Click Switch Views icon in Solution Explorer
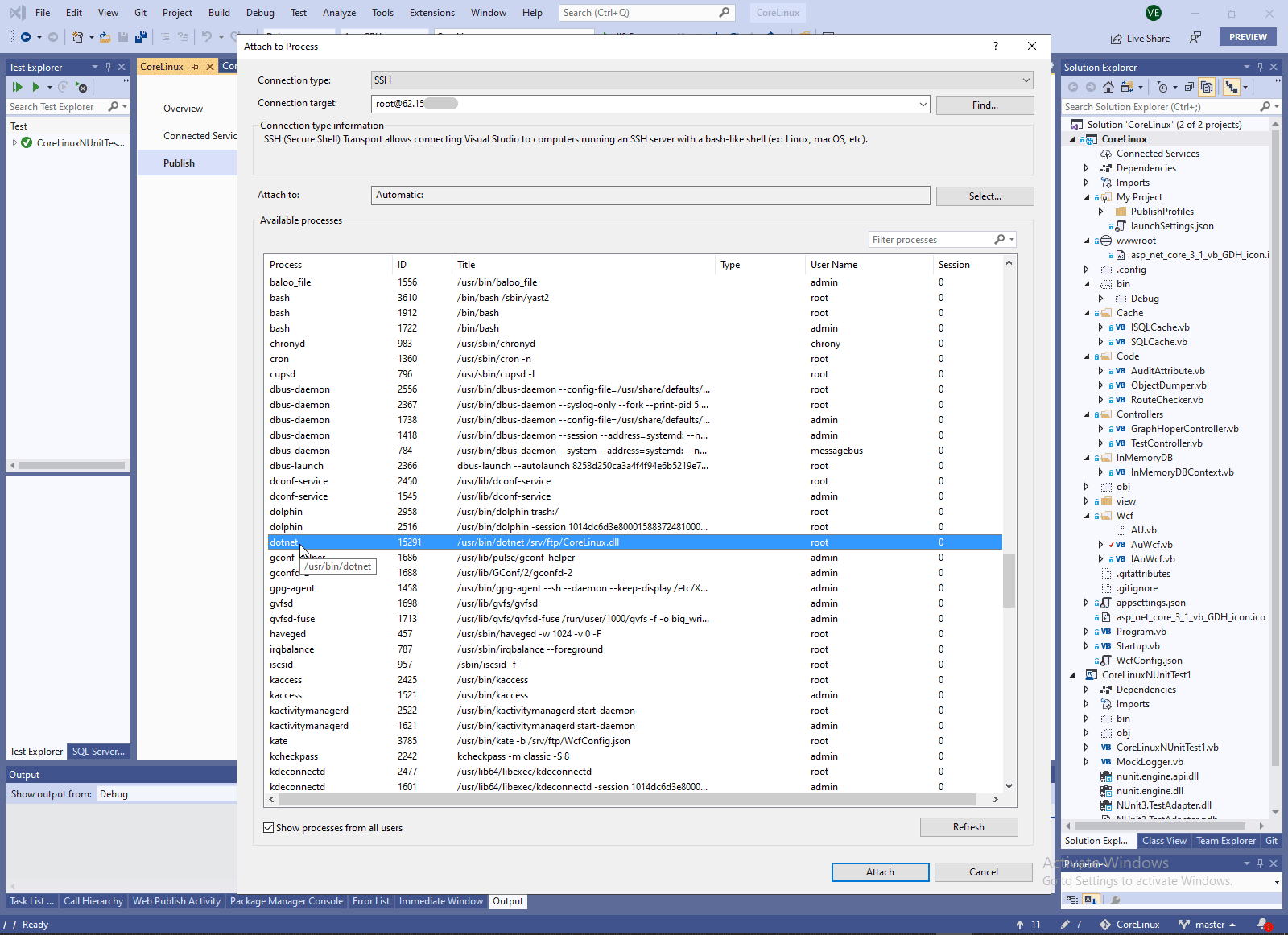Viewport: 1288px width, 935px height. 1127,87
